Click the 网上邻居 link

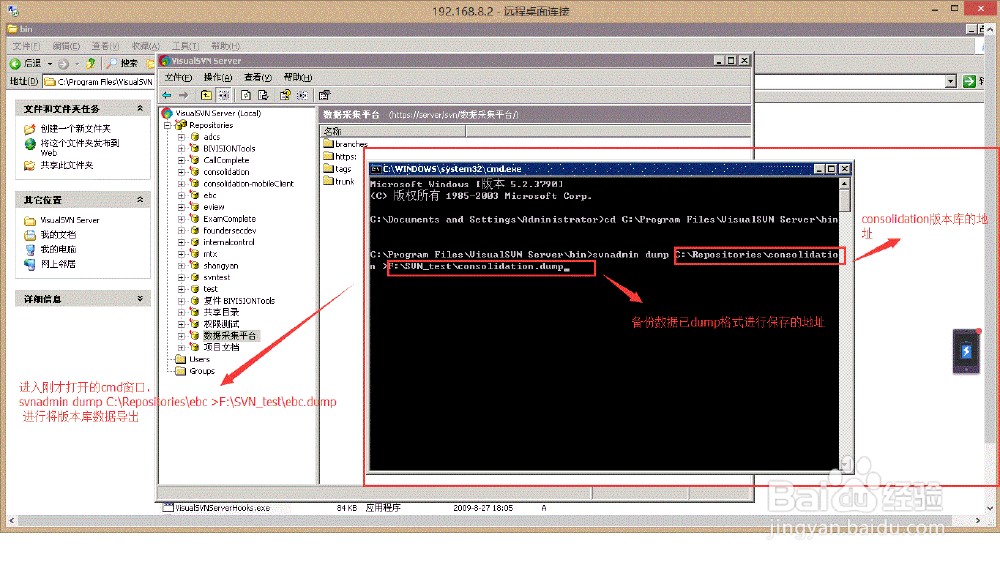tap(58, 264)
